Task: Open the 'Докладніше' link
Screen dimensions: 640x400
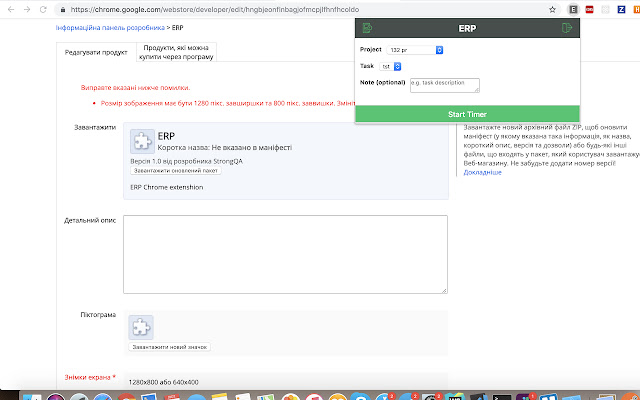Action: point(482,172)
